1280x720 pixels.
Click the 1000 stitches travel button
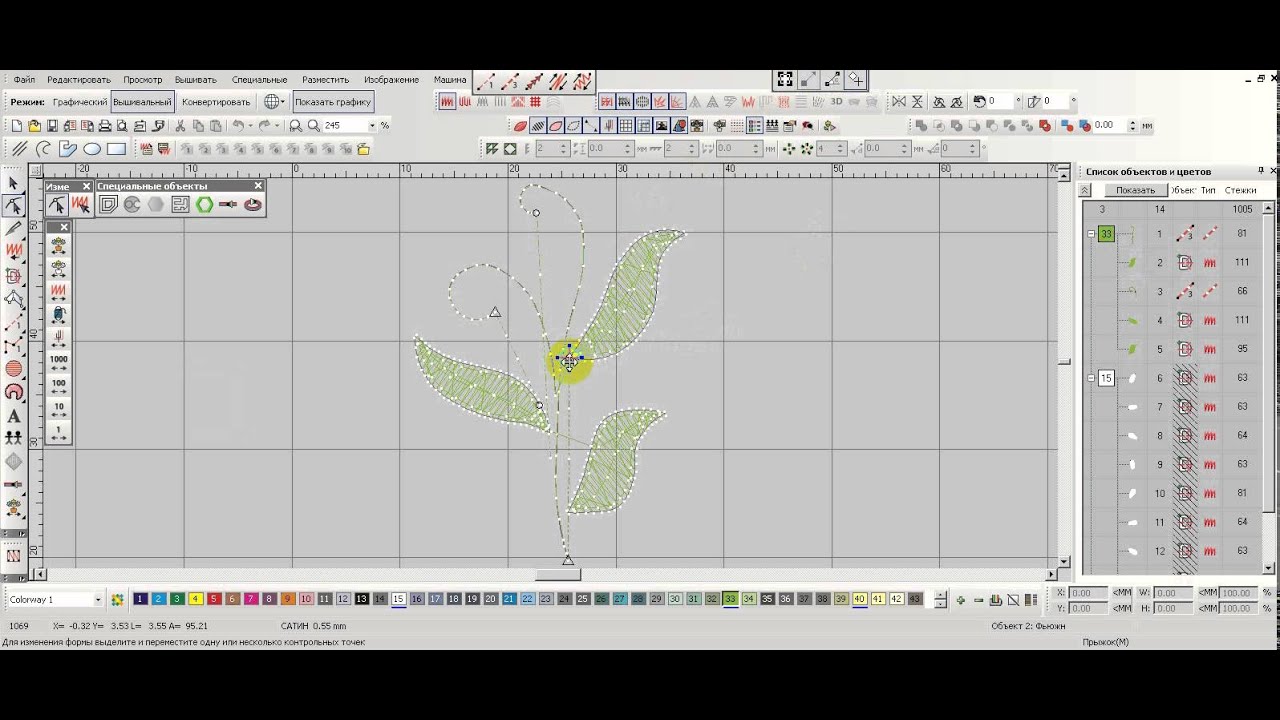[x=58, y=363]
